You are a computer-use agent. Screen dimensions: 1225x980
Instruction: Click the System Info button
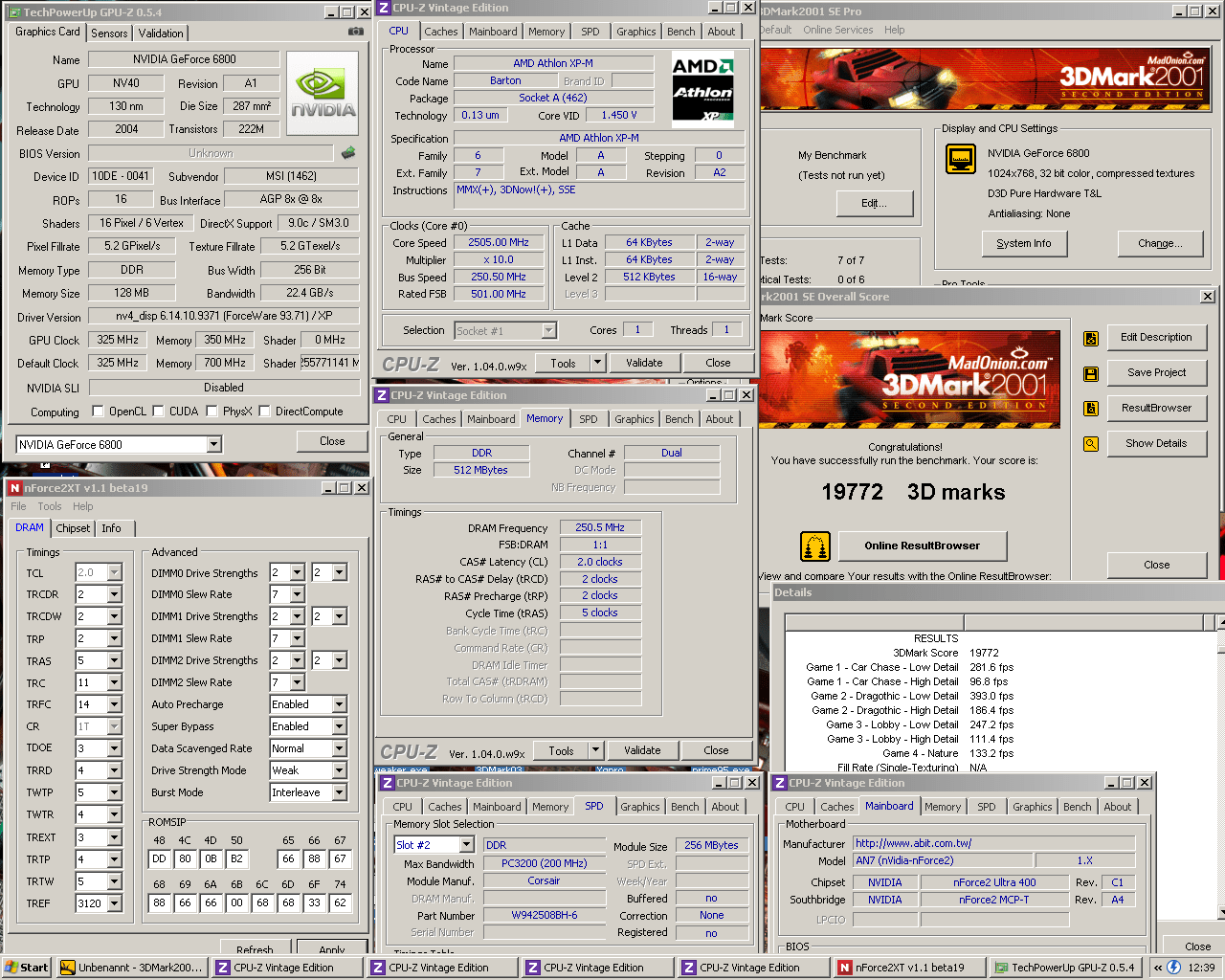(x=1023, y=243)
